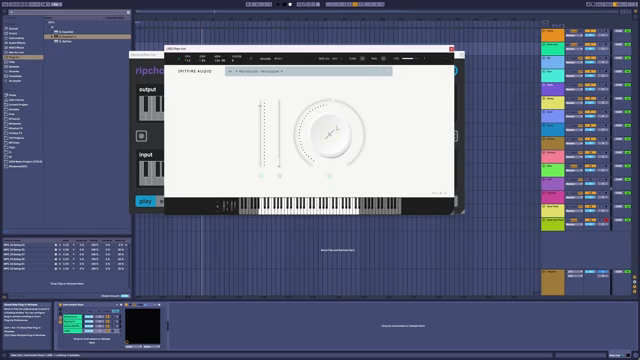Open the MIDI channel dropdown in LABS
Viewport: 640px width, 360px height.
(x=336, y=59)
